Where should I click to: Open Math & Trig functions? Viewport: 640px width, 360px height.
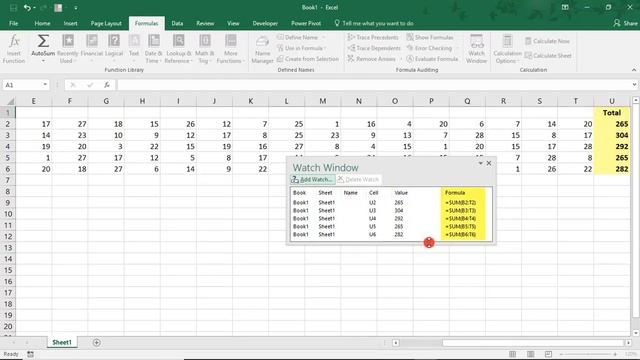point(204,49)
